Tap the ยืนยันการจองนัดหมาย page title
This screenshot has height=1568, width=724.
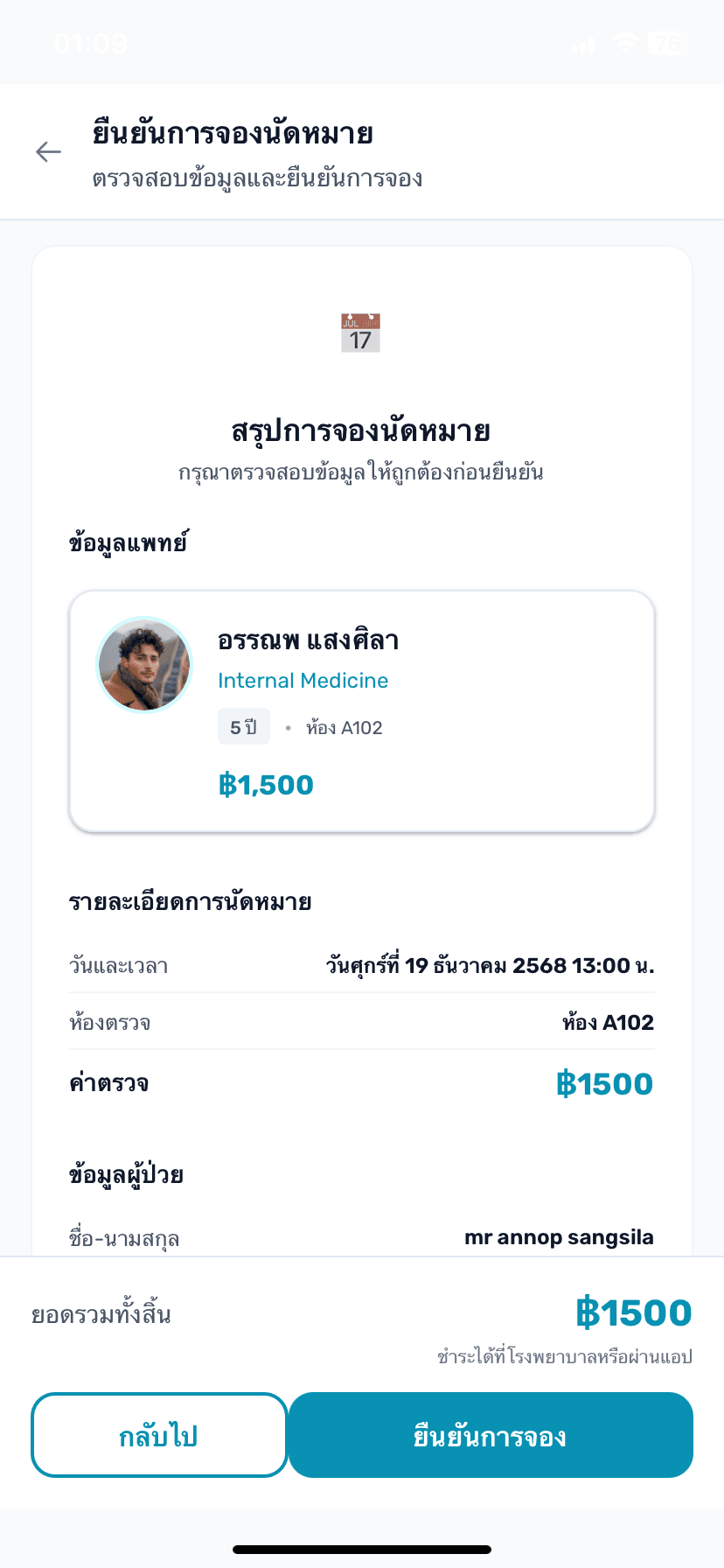233,134
